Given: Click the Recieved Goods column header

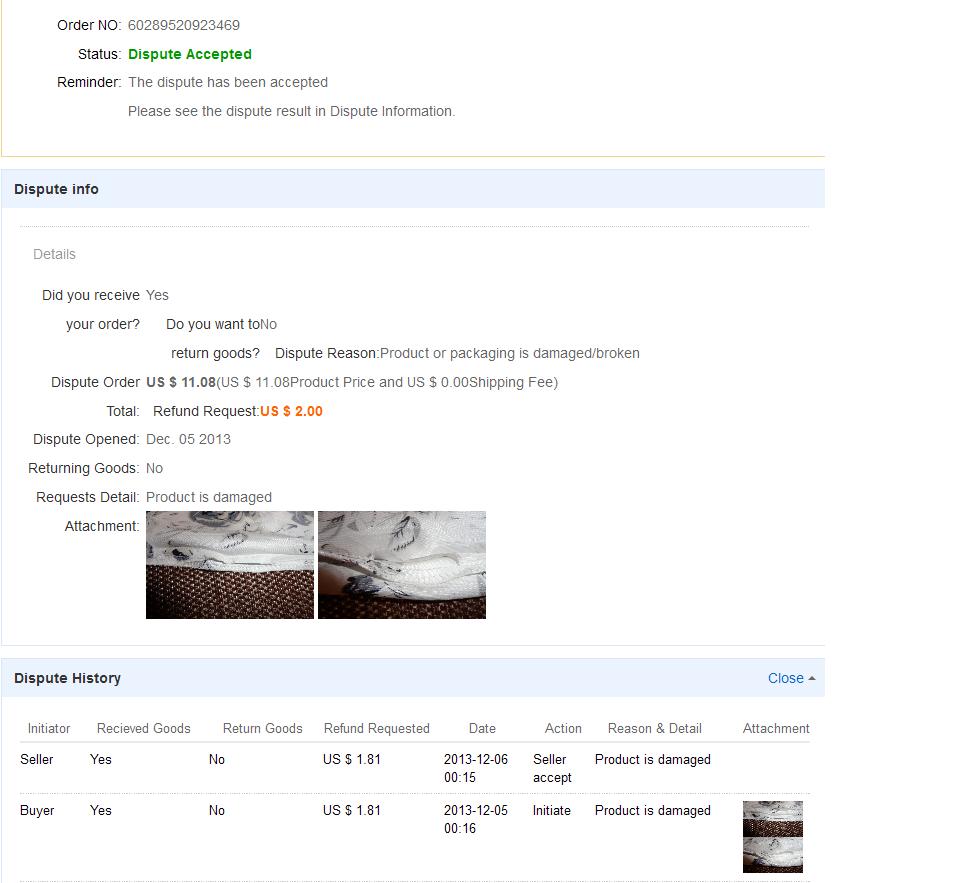Looking at the screenshot, I should coord(143,728).
